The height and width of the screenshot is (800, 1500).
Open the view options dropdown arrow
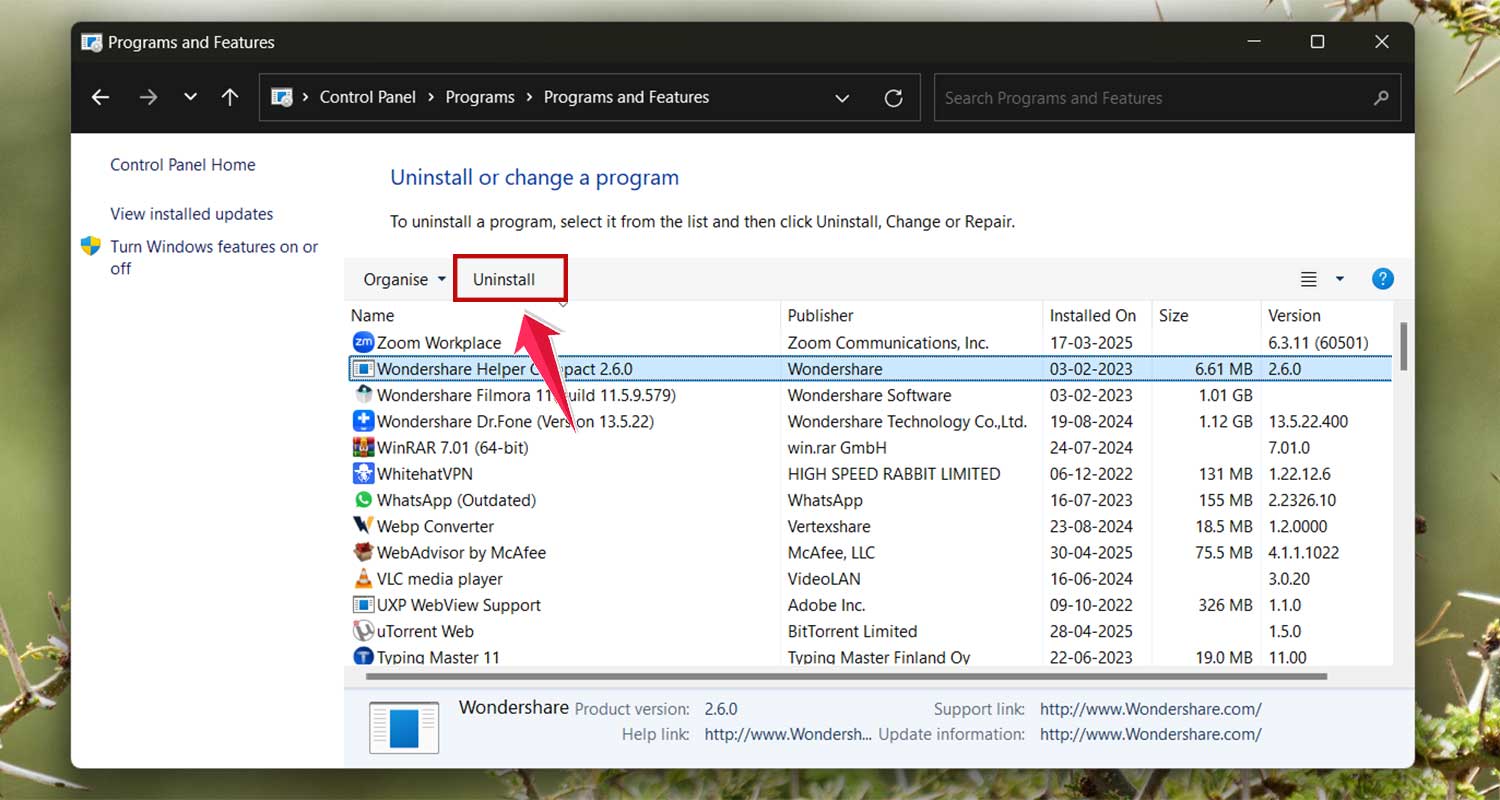pyautogui.click(x=1339, y=279)
